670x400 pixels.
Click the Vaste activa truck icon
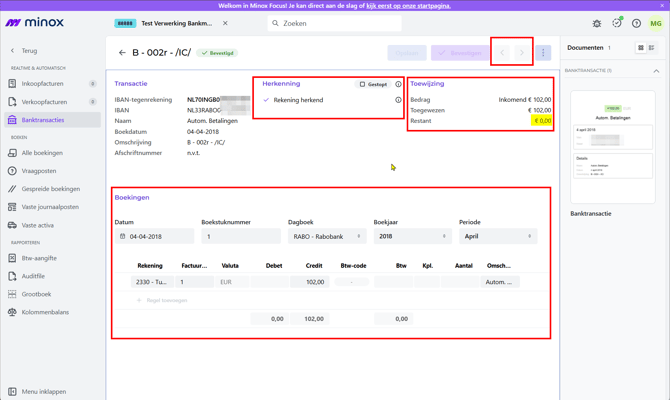[x=12, y=225]
